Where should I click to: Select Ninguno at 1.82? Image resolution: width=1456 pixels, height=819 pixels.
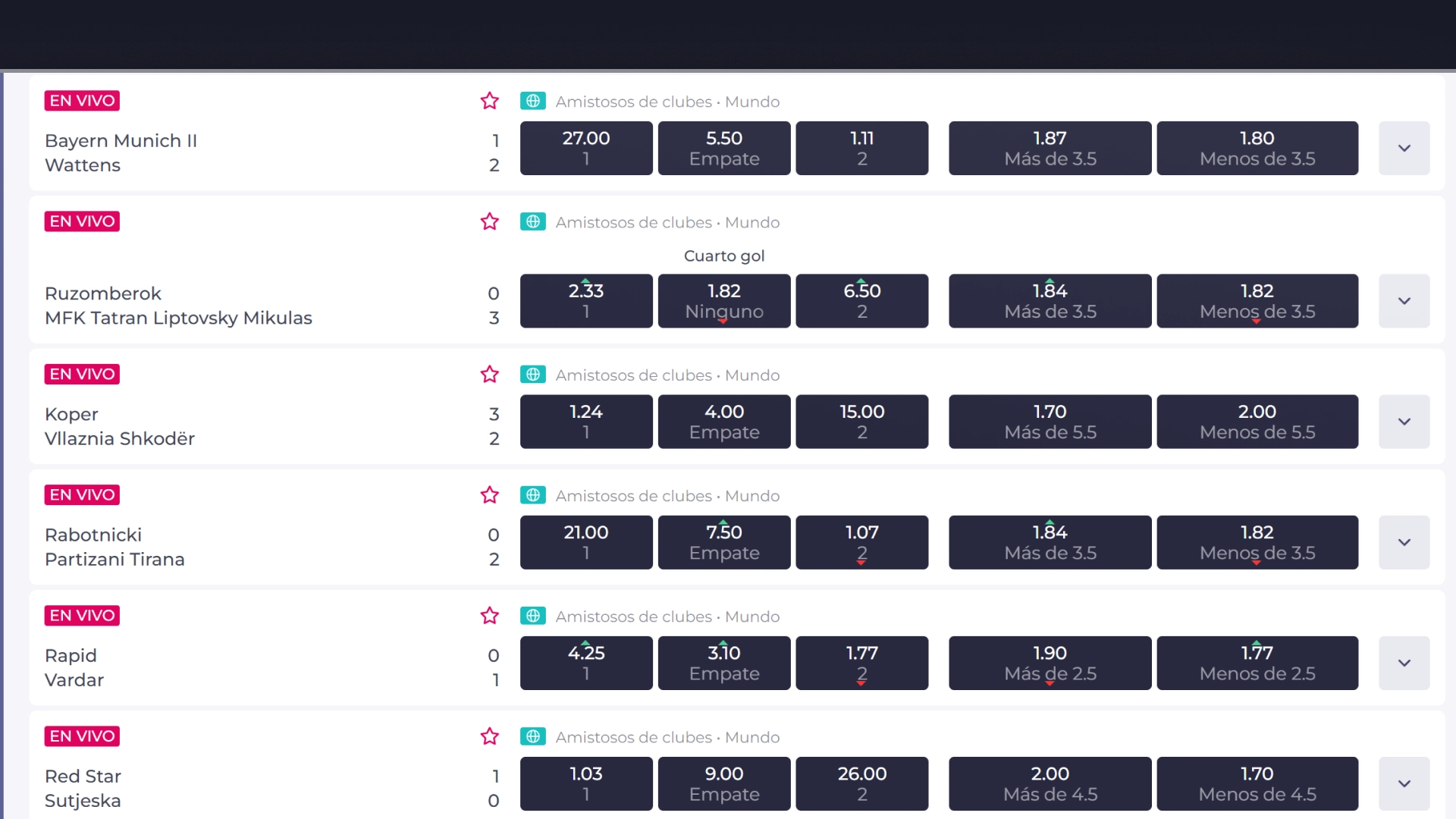[x=724, y=301]
